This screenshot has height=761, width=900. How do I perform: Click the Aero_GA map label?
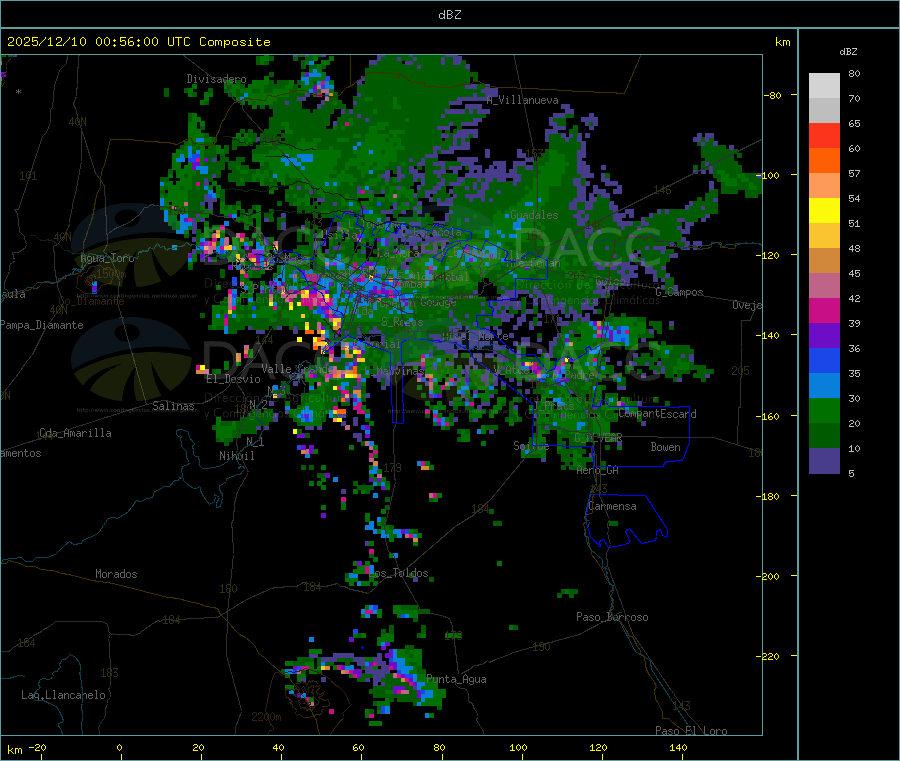pyautogui.click(x=598, y=470)
